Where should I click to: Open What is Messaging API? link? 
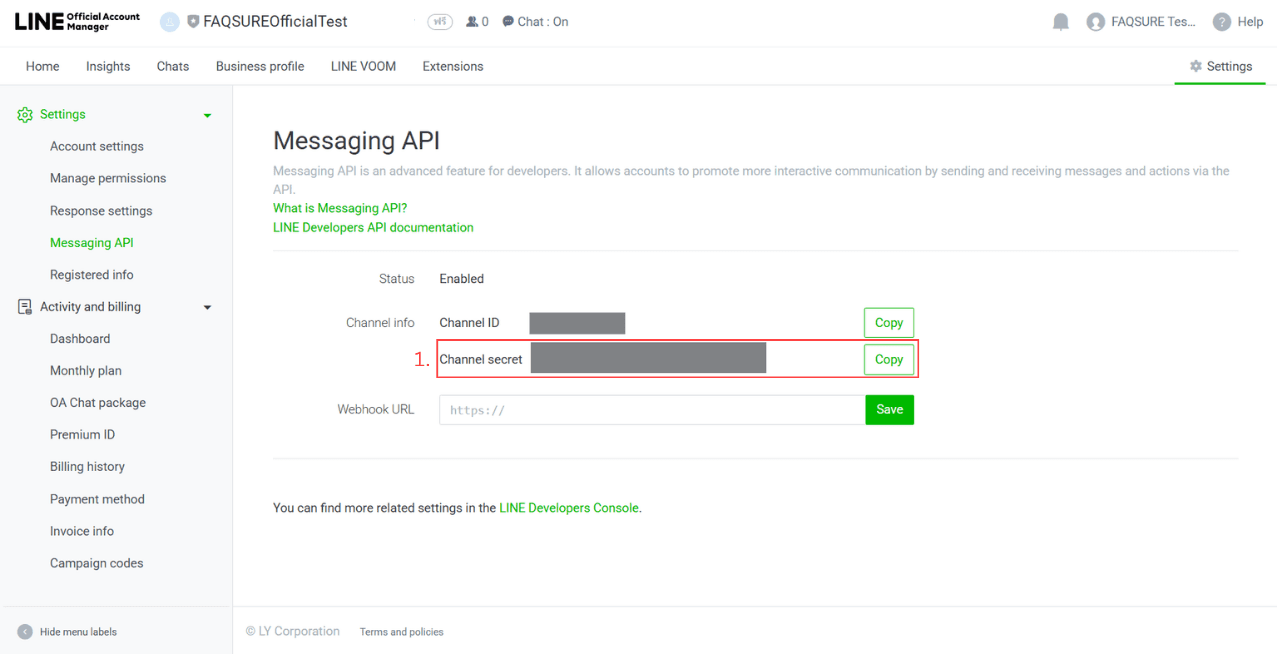click(340, 208)
